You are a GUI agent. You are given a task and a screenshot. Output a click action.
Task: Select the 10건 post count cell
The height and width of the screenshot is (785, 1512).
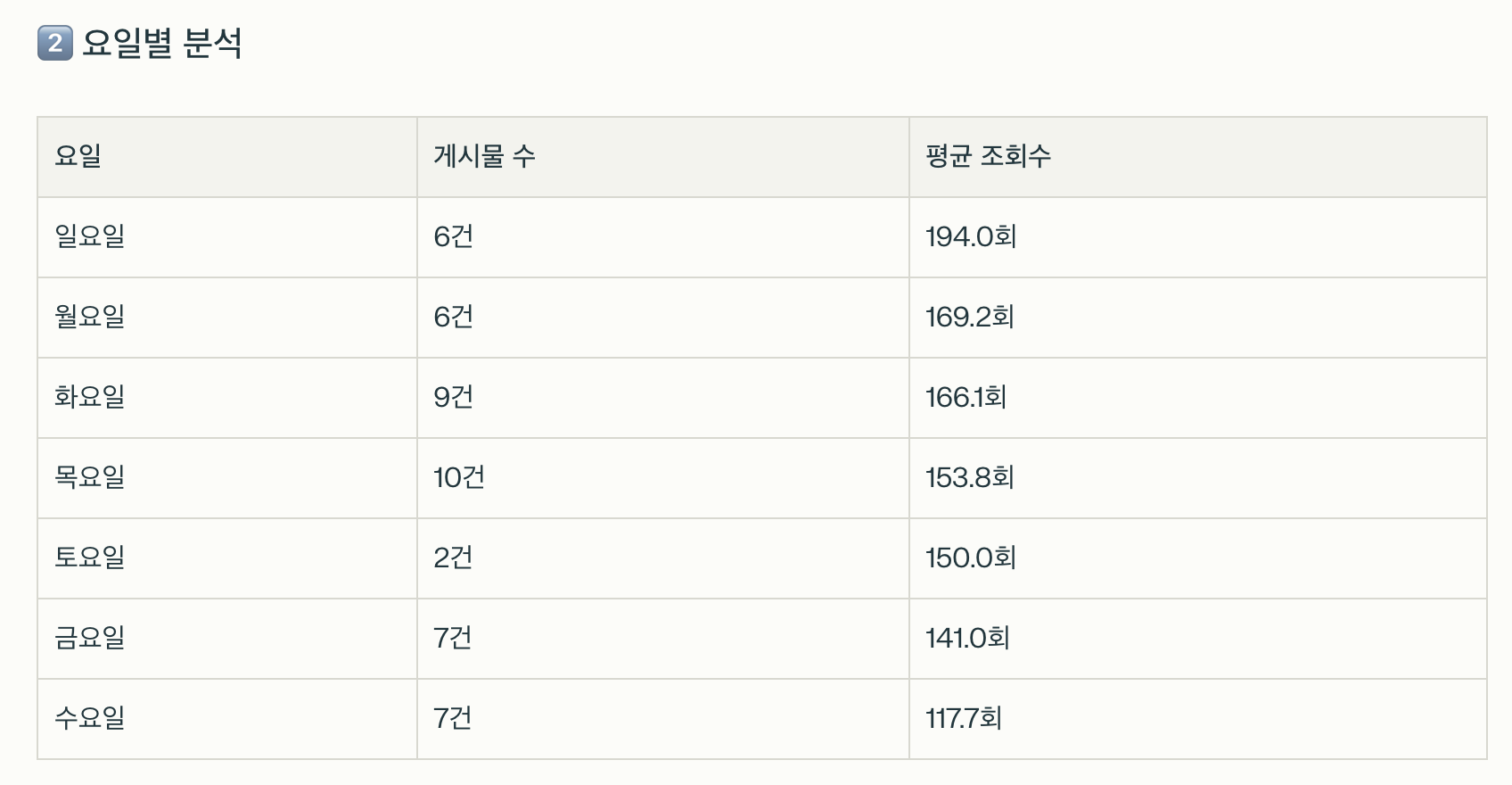pos(459,477)
